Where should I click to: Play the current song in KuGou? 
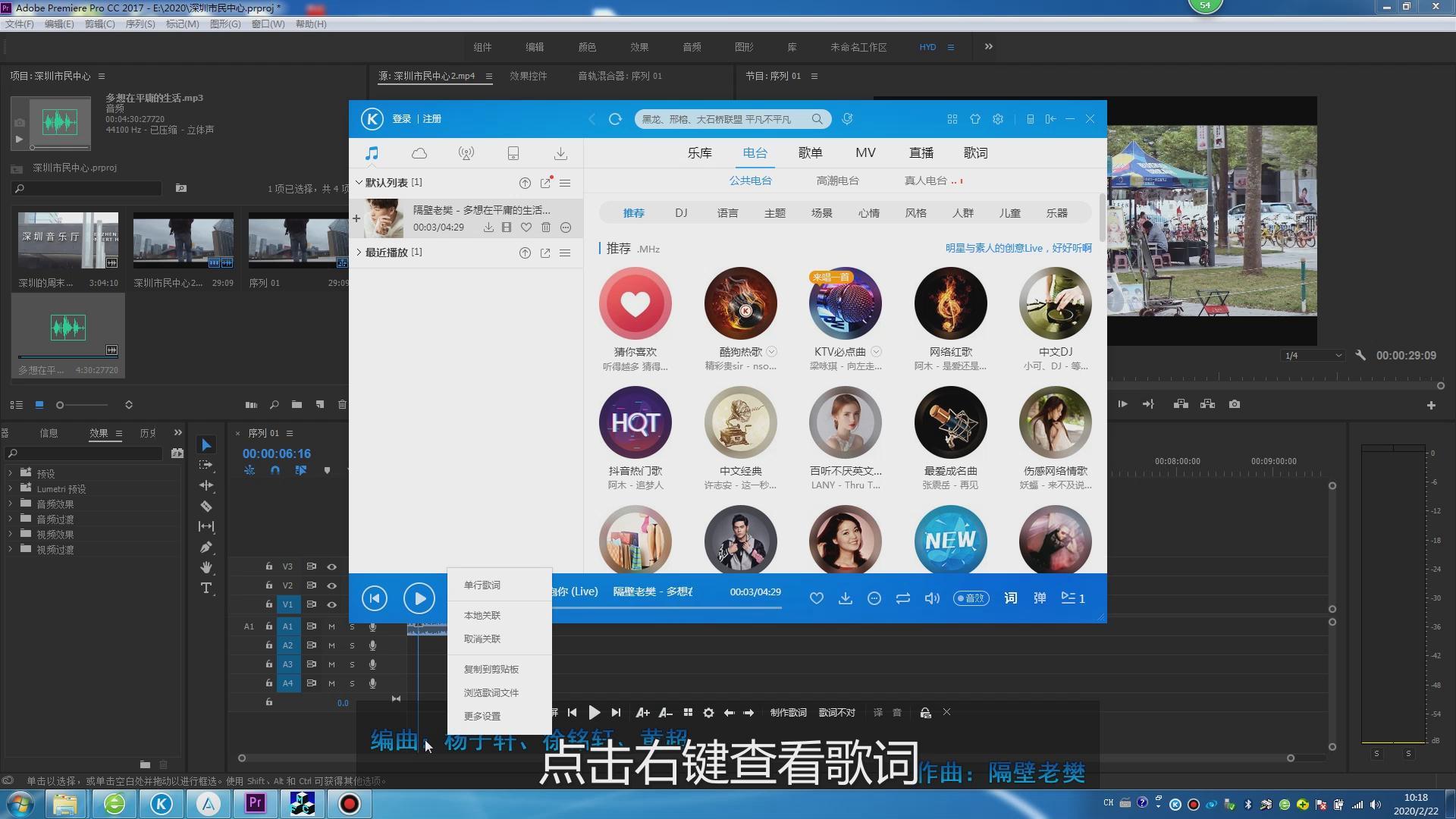(419, 598)
